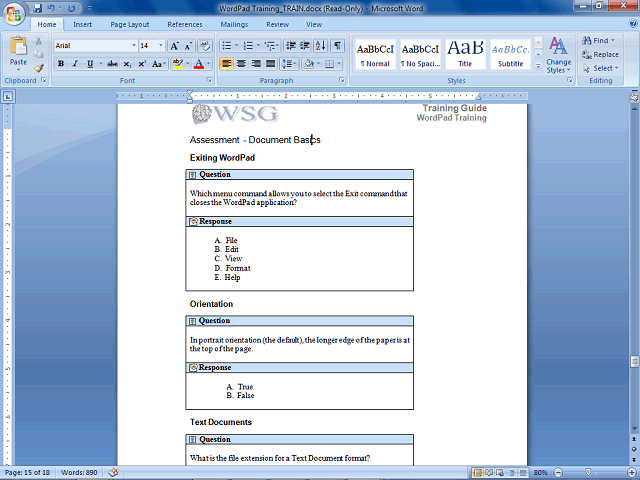Decrease paragraph indent
640x480 pixels.
[x=291, y=46]
